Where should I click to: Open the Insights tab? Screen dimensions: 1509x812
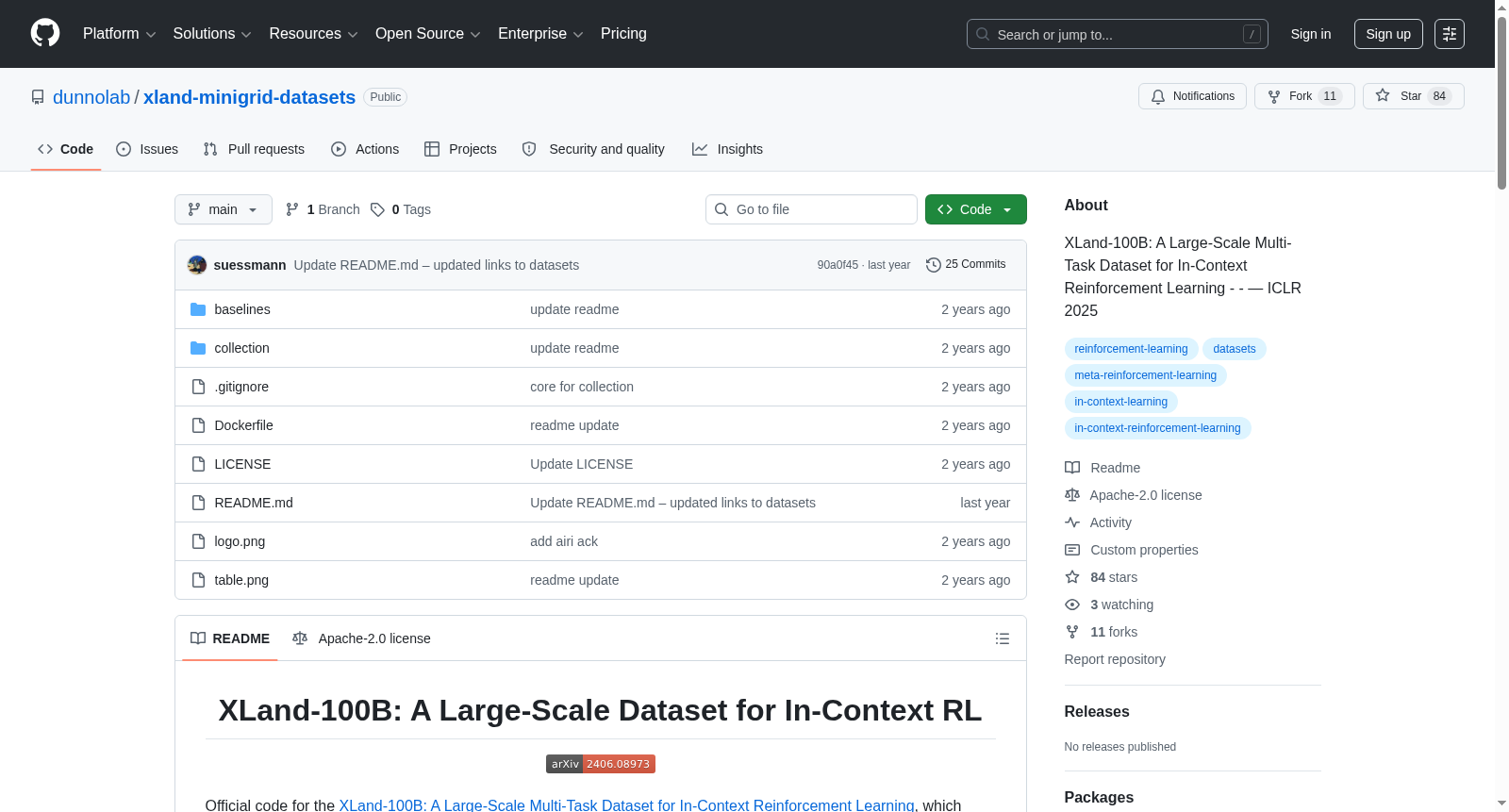[727, 149]
